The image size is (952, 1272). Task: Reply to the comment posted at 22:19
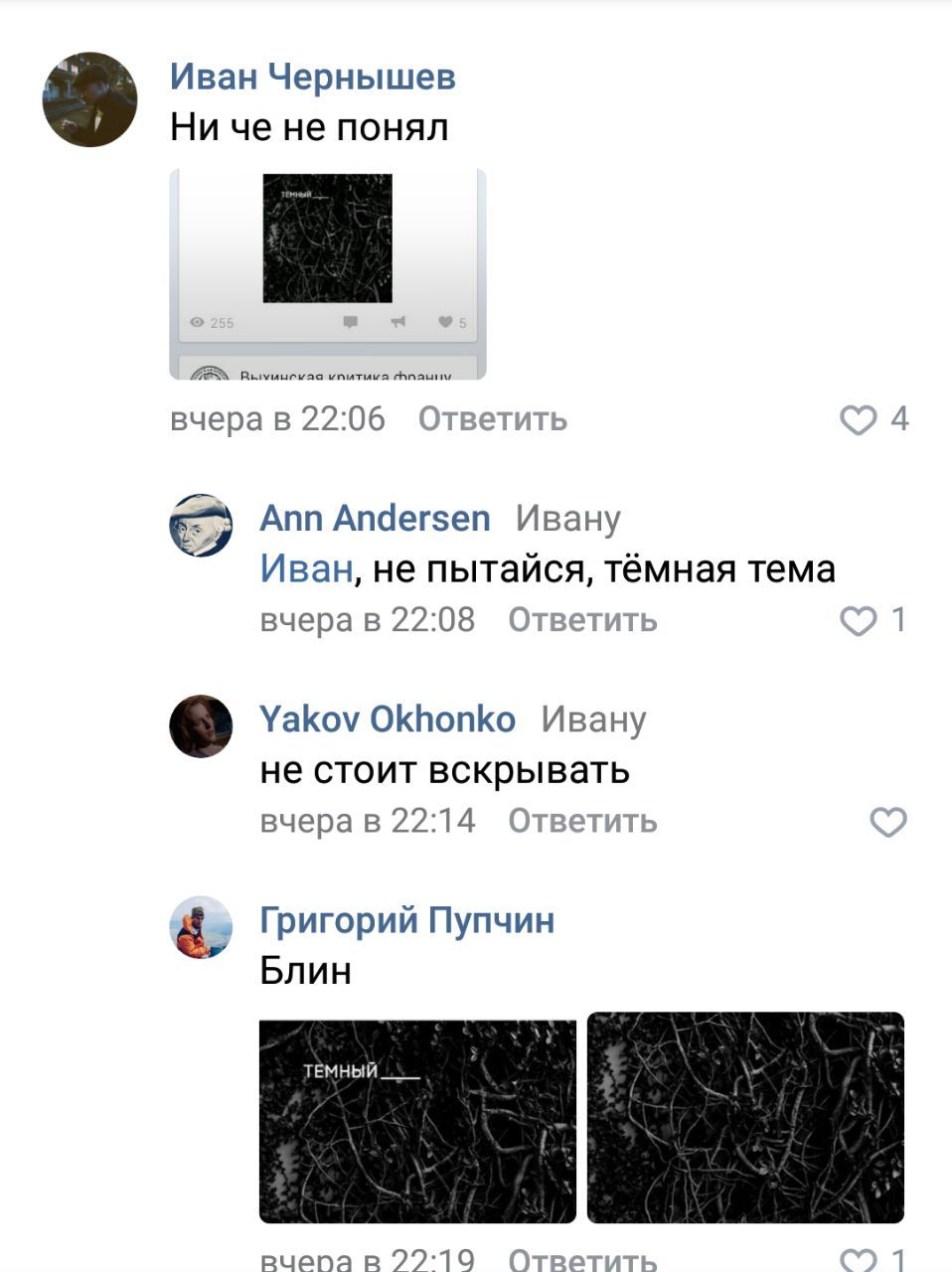[x=582, y=1259]
